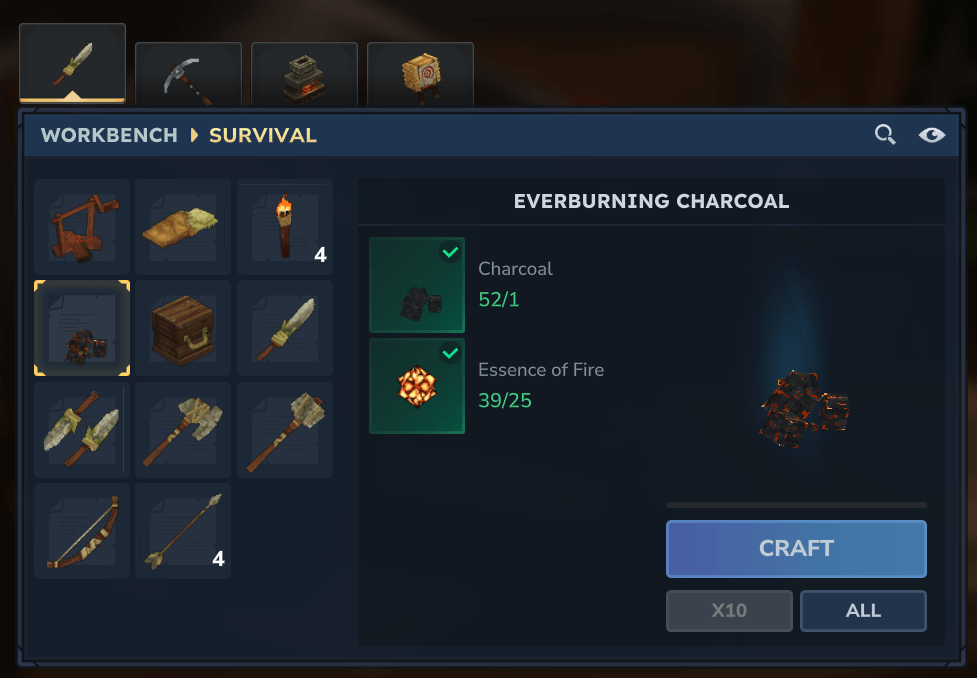
Task: Toggle the eye visibility filter
Action: 932,135
